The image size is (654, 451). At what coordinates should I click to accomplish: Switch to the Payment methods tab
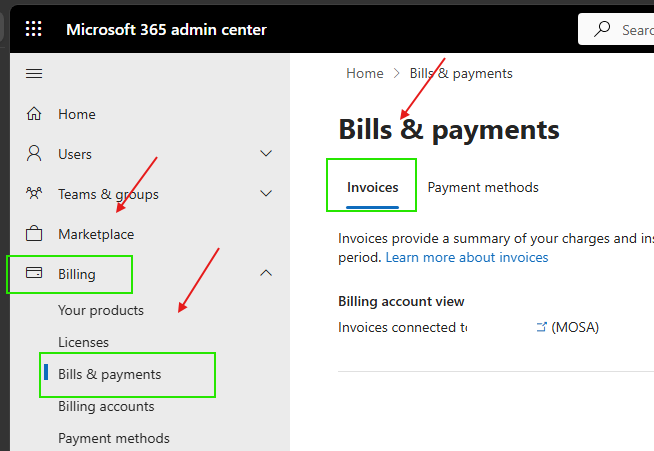[483, 187]
